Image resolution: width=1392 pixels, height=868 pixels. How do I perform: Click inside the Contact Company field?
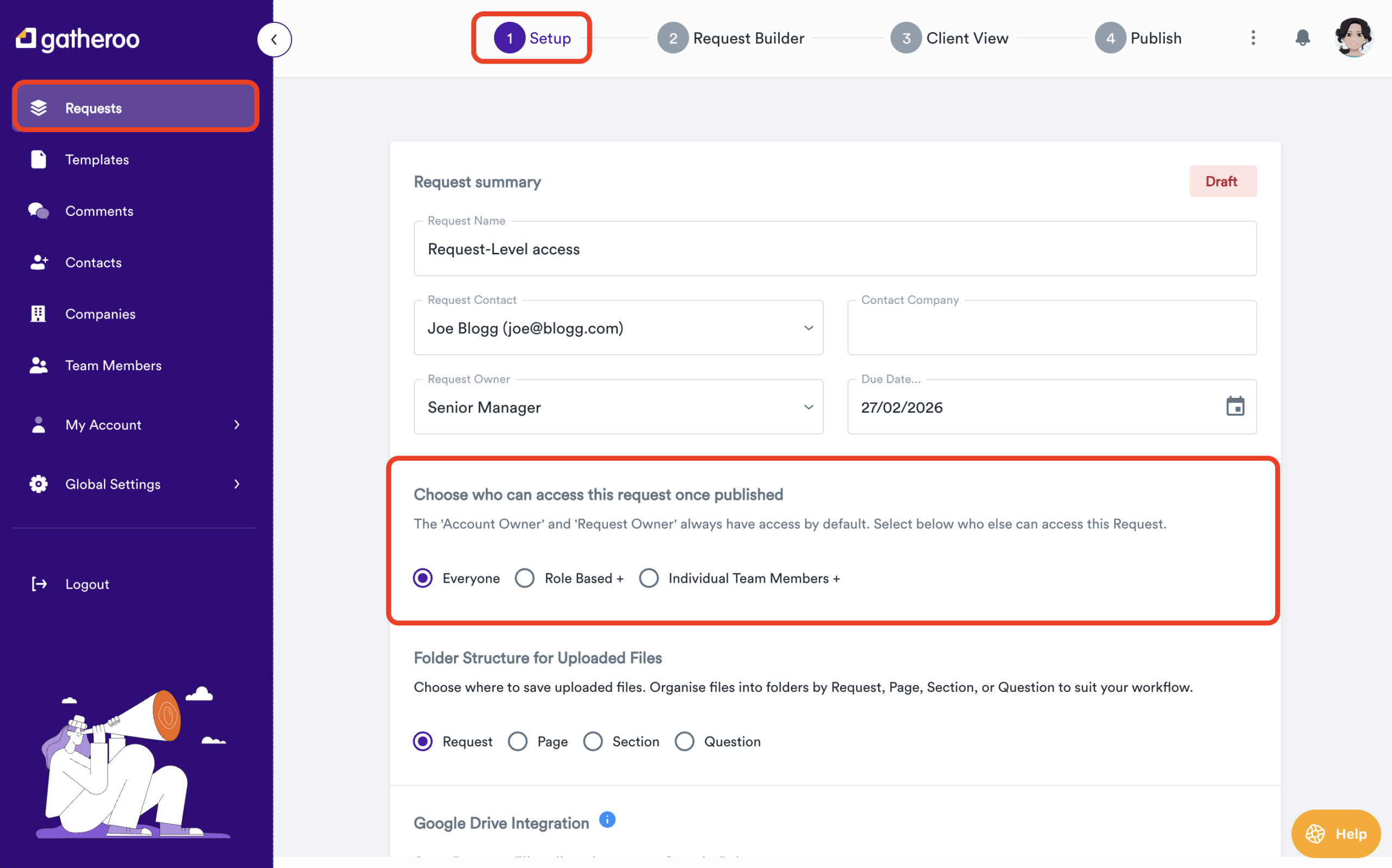[1051, 328]
